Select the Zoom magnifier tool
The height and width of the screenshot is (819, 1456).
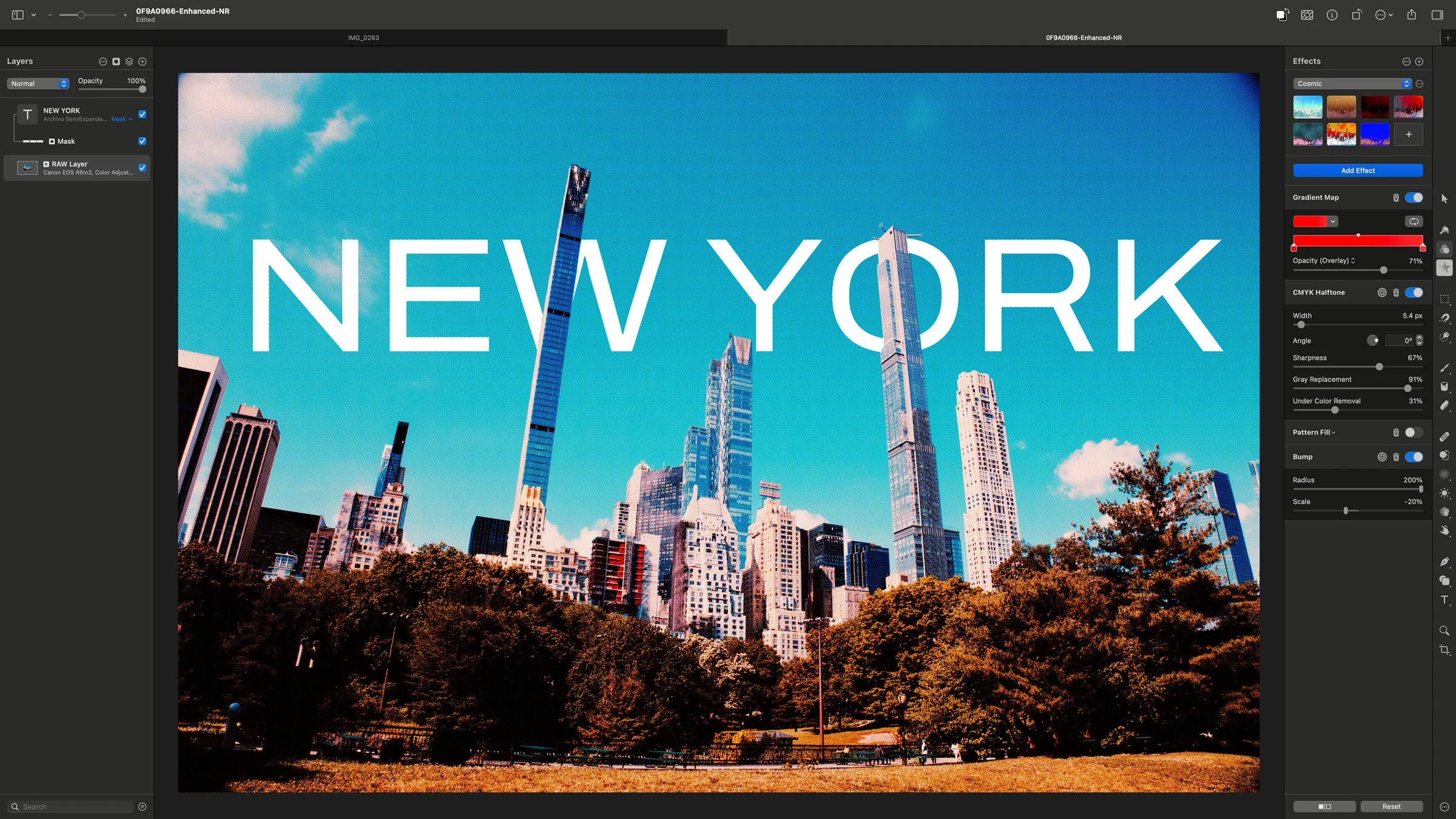[1444, 631]
